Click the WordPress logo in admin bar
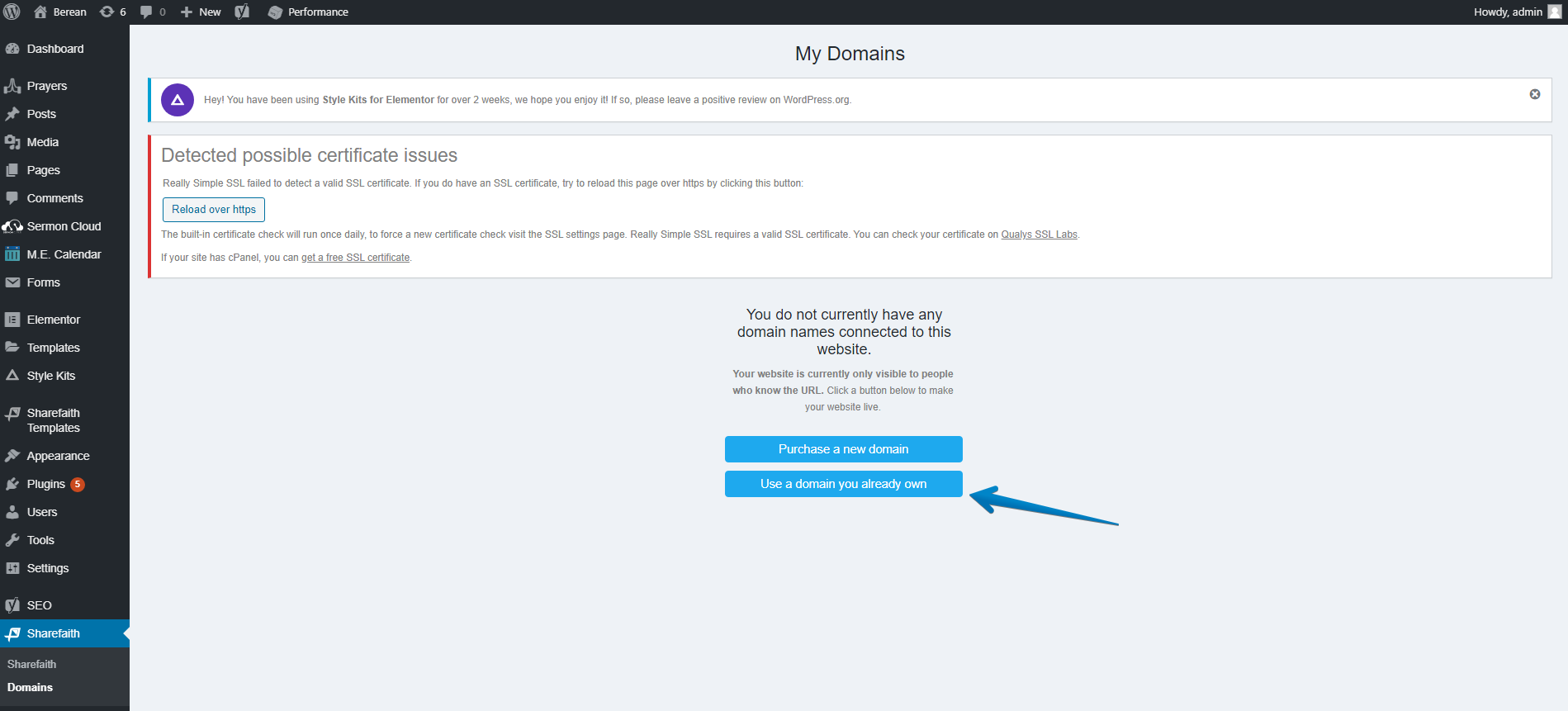Viewport: 1568px width, 711px height. coord(12,12)
